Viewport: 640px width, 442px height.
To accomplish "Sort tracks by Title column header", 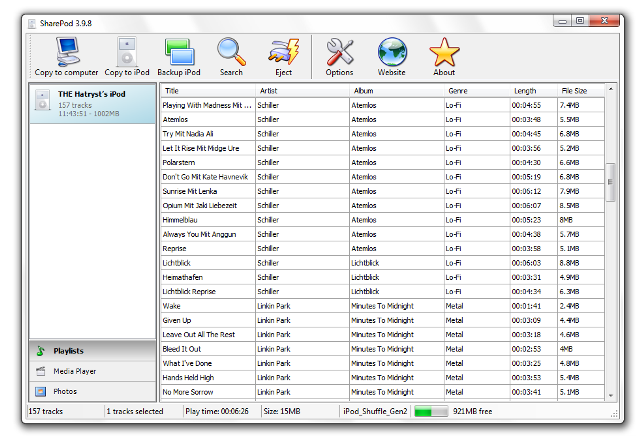I will pyautogui.click(x=208, y=91).
